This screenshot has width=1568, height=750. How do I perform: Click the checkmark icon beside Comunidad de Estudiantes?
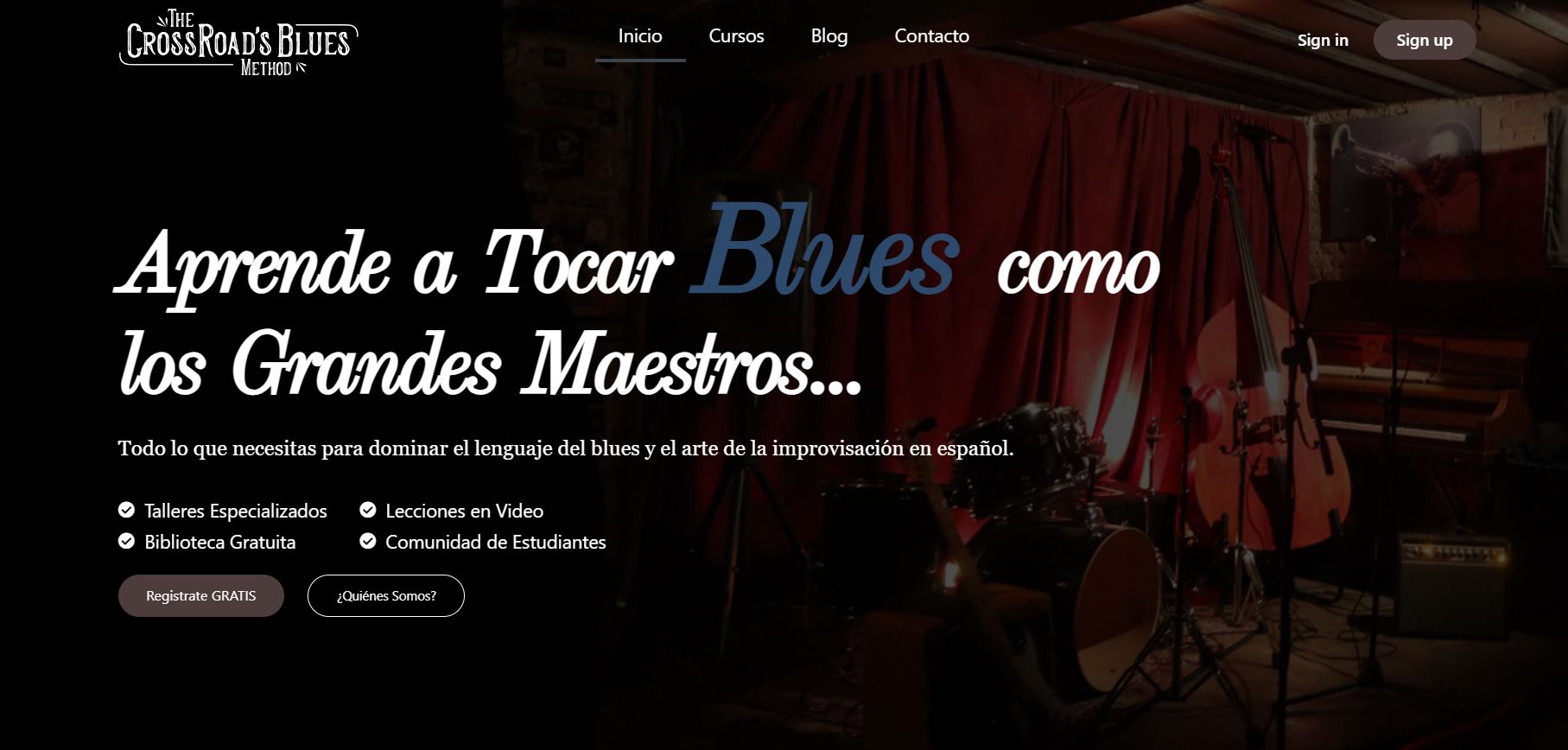tap(368, 541)
